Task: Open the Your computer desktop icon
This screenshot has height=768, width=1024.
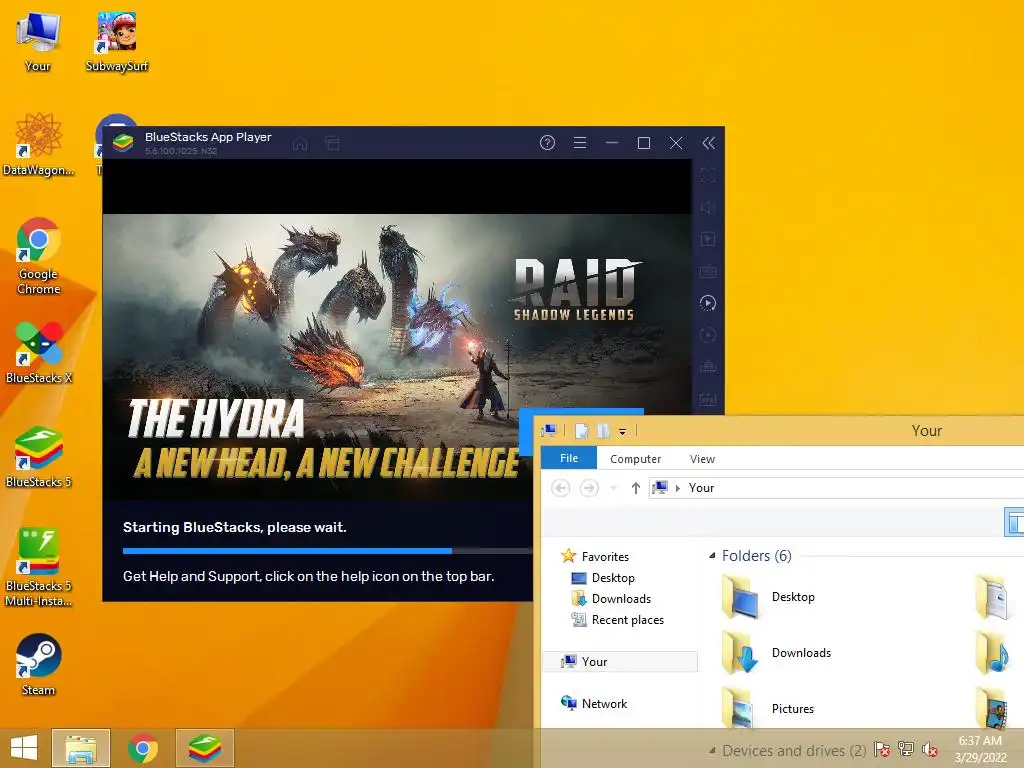Action: tap(38, 40)
